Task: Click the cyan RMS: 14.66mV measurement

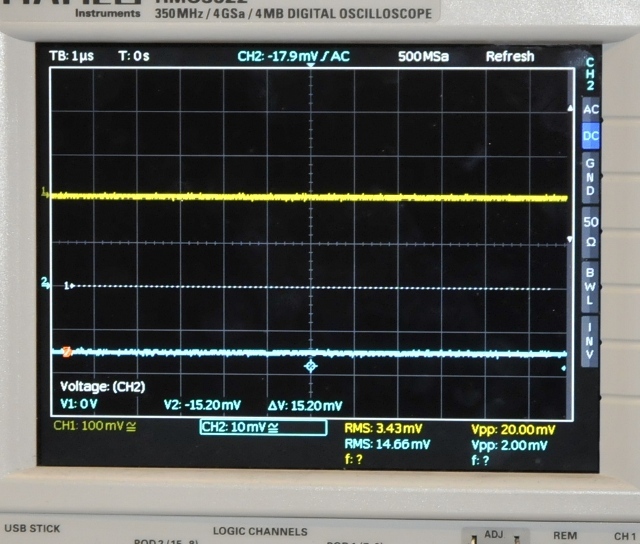Action: point(387,444)
